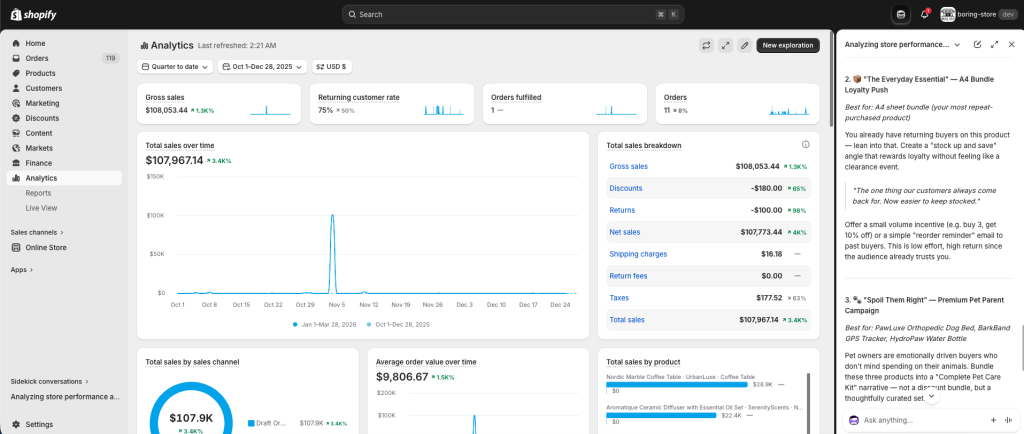Open the comparison date range dropdown
The image size is (1024, 434).
(x=262, y=67)
